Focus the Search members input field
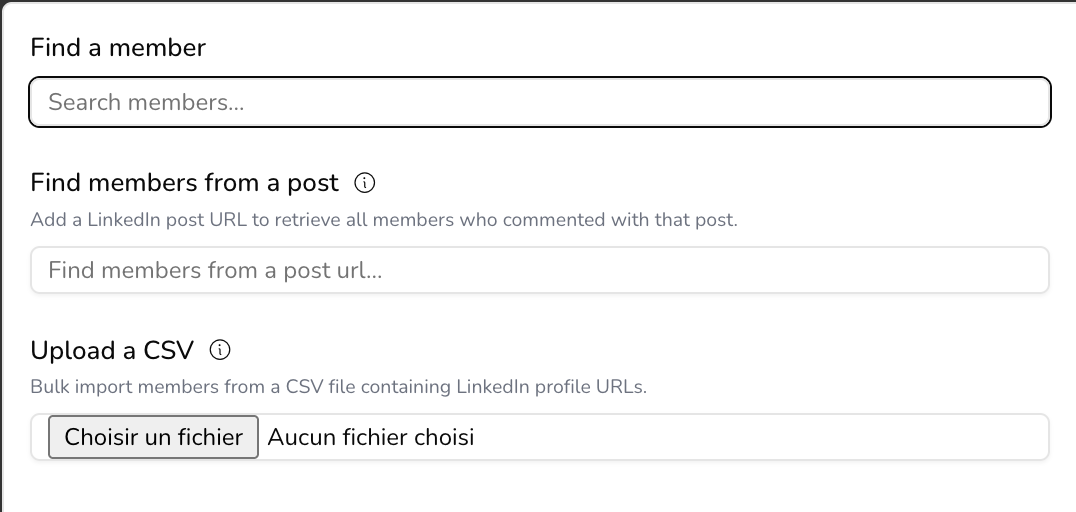Screen dimensions: 1076x512 click(539, 102)
